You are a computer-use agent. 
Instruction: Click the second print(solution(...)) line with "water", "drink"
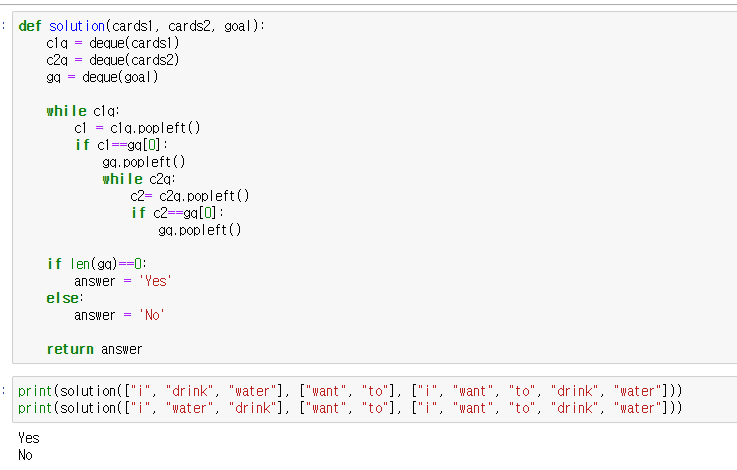point(350,408)
